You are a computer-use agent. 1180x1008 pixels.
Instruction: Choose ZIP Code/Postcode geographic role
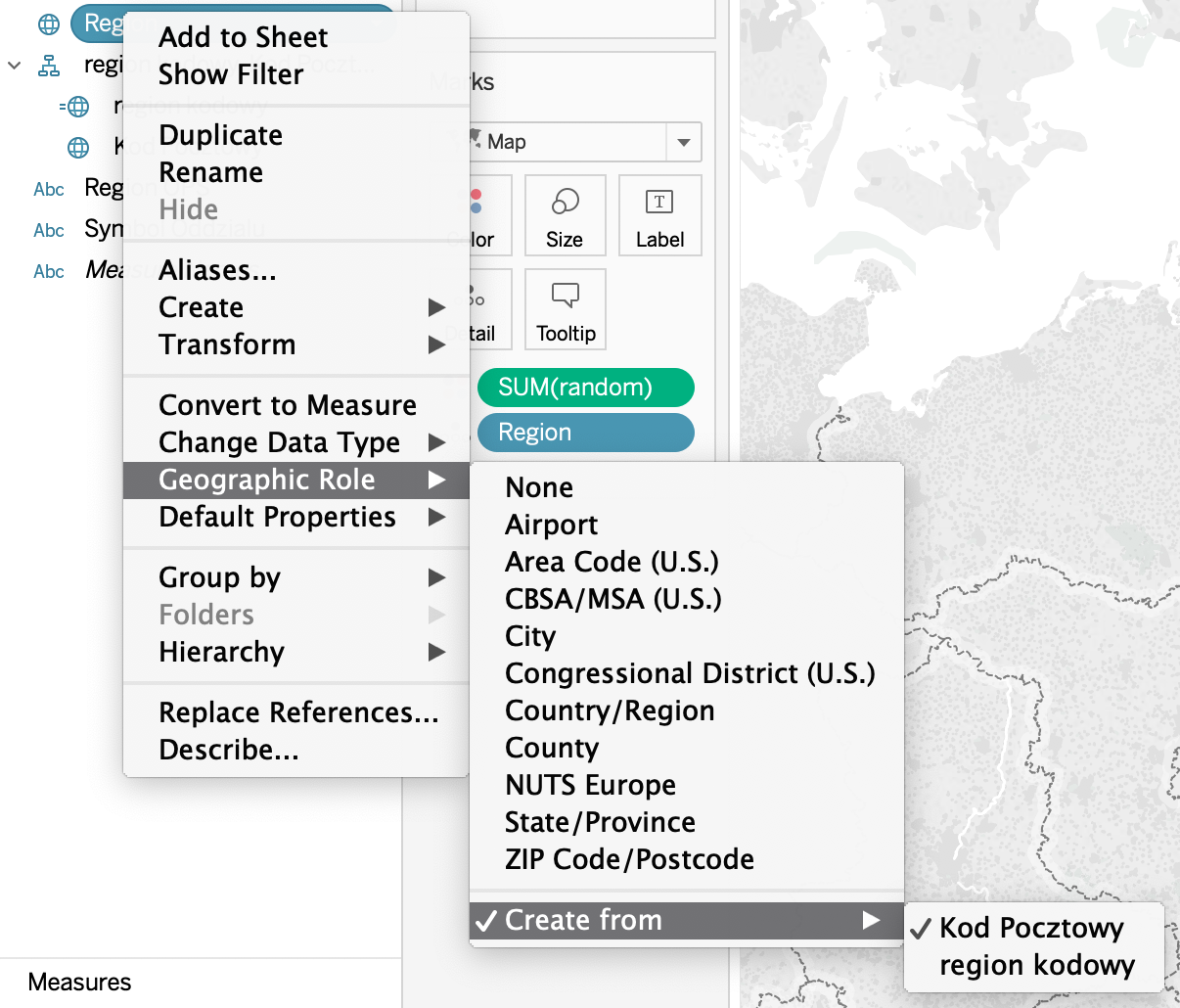[x=629, y=859]
